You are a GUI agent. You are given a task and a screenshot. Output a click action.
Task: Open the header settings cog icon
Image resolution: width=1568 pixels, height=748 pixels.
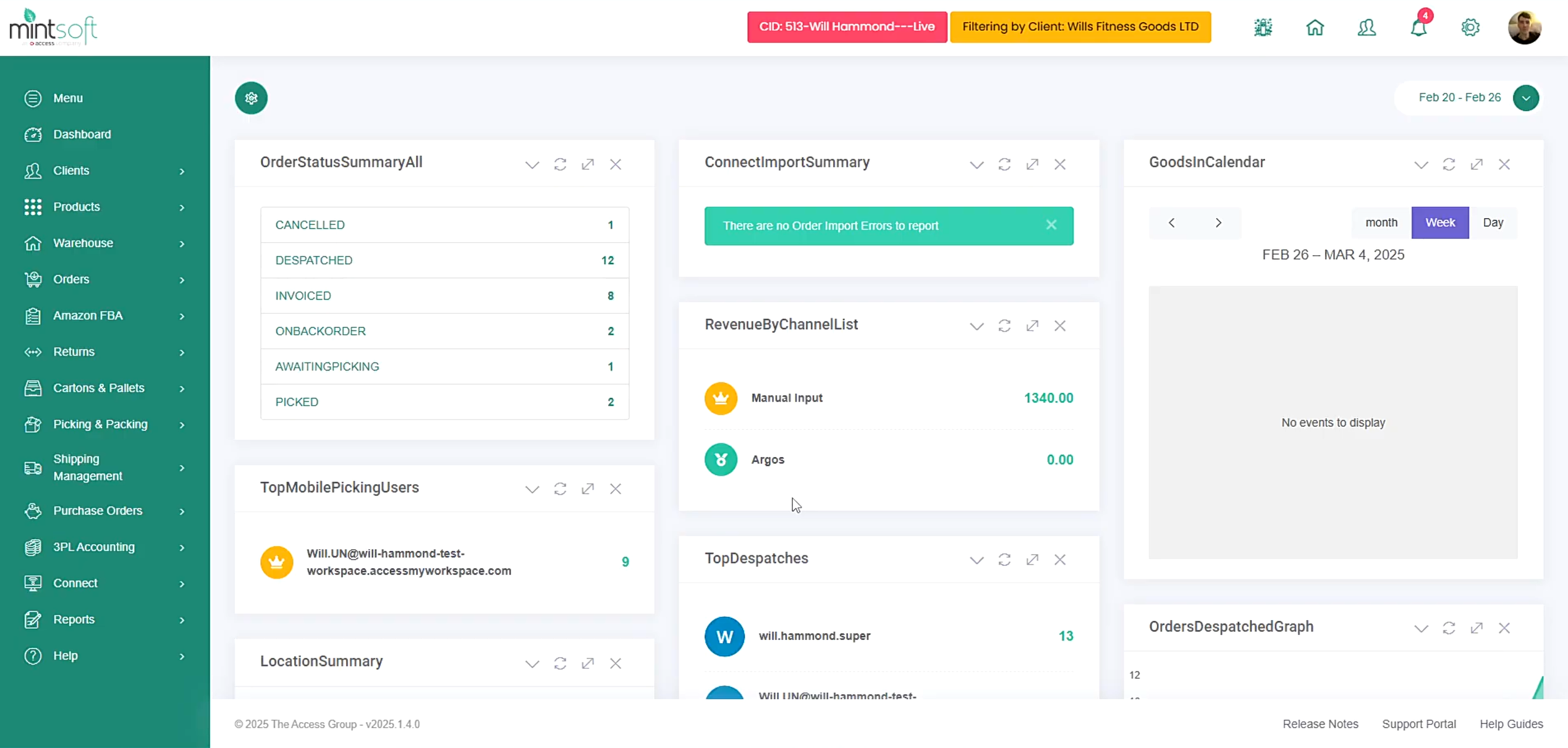[1470, 28]
